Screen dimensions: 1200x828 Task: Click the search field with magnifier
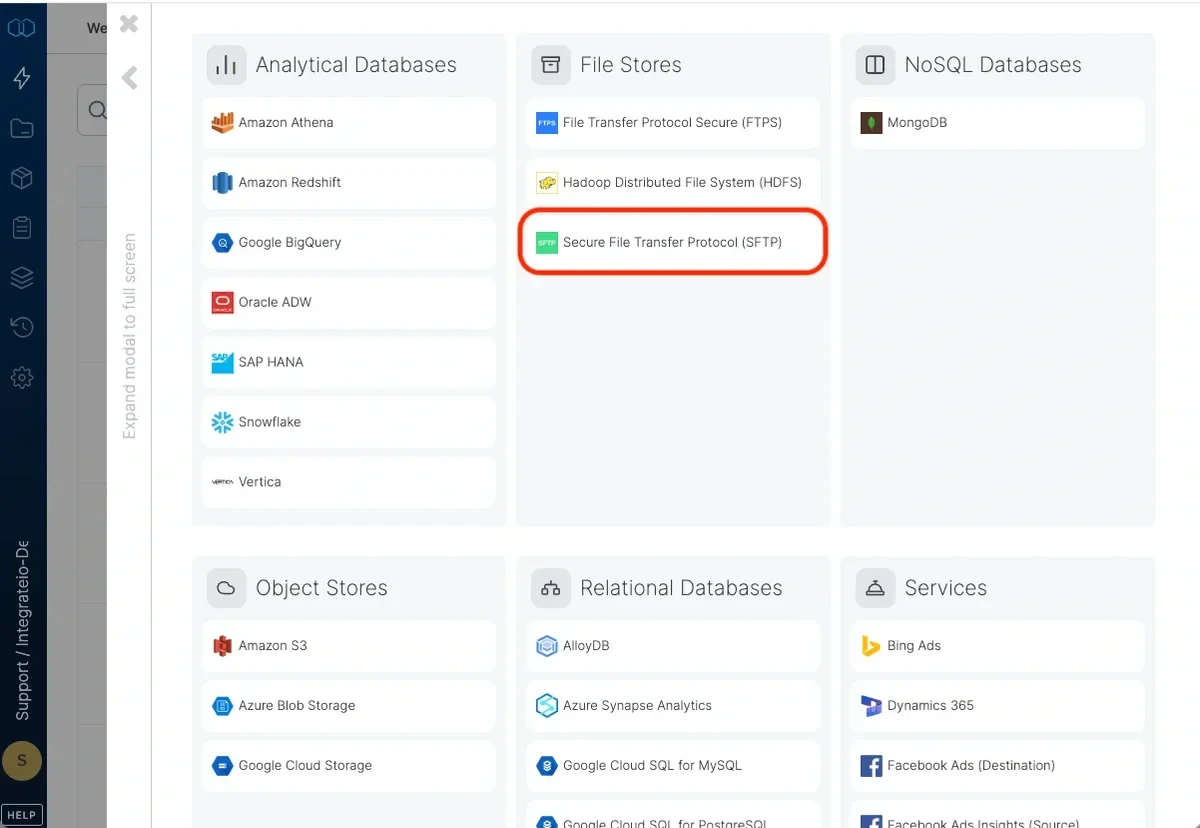(95, 110)
